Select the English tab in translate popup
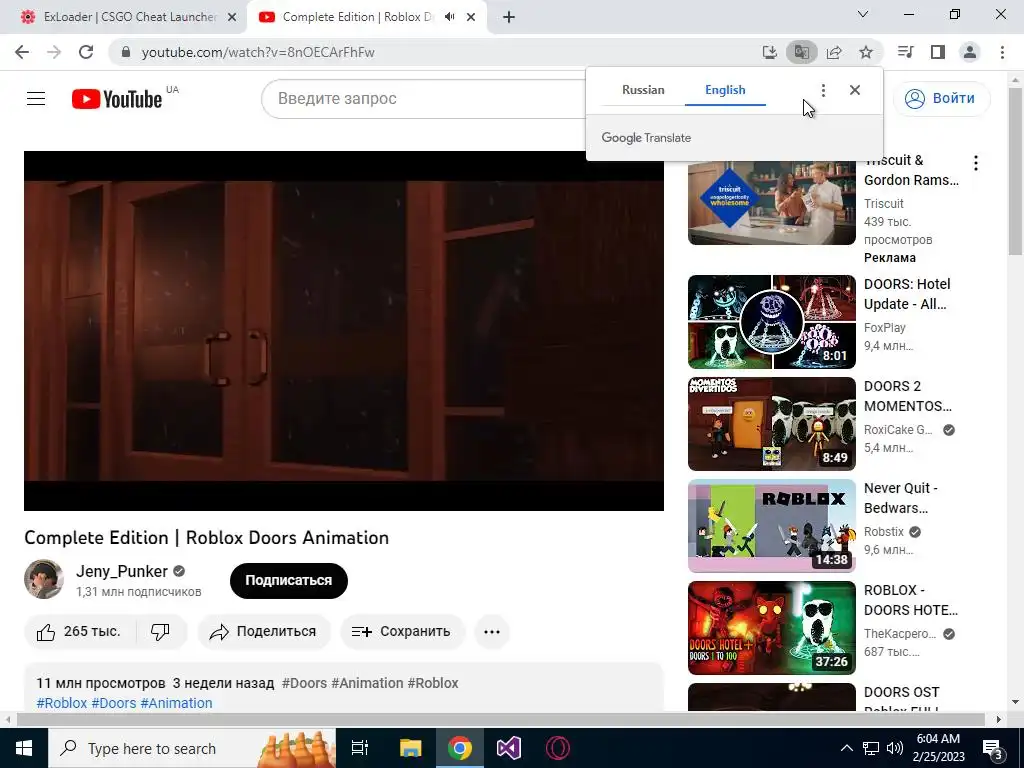Screen dimensions: 1024x768 pyautogui.click(x=725, y=90)
